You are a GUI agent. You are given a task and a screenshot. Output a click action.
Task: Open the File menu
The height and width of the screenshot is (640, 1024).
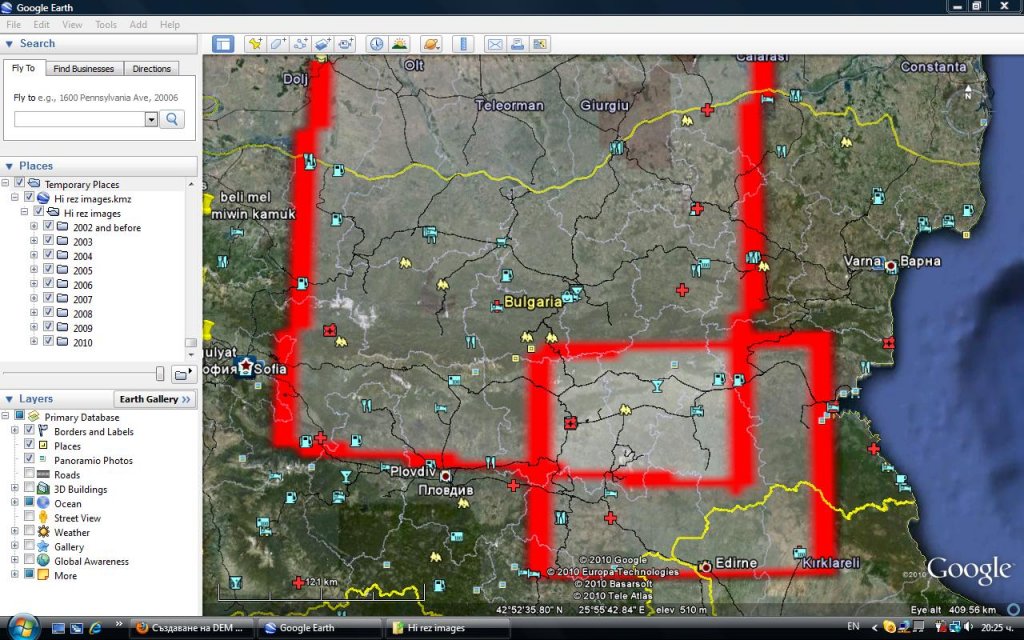tap(13, 25)
